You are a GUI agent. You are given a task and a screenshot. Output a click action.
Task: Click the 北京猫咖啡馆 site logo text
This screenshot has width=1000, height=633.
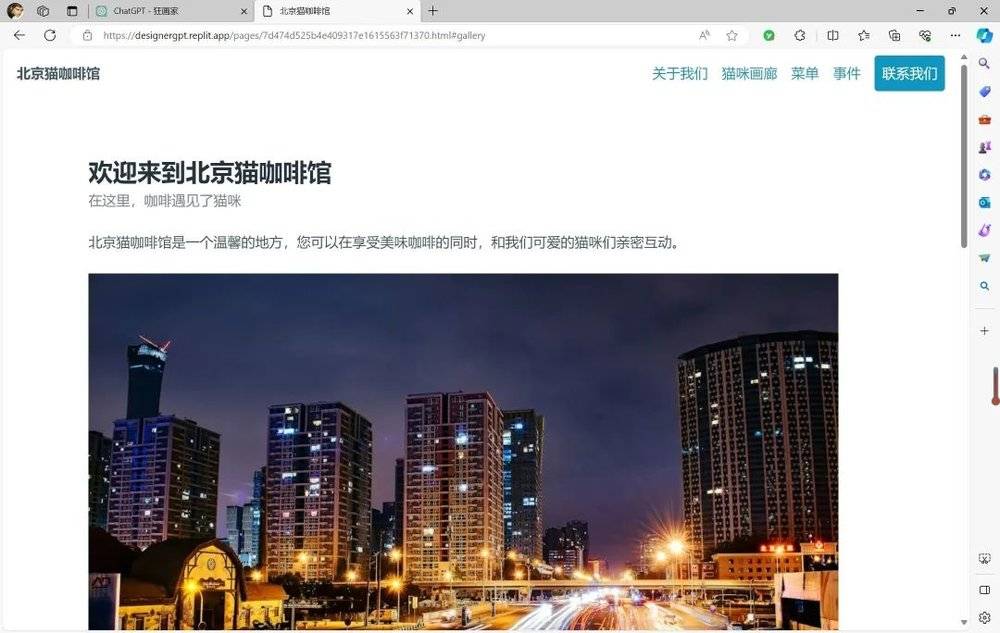[58, 74]
